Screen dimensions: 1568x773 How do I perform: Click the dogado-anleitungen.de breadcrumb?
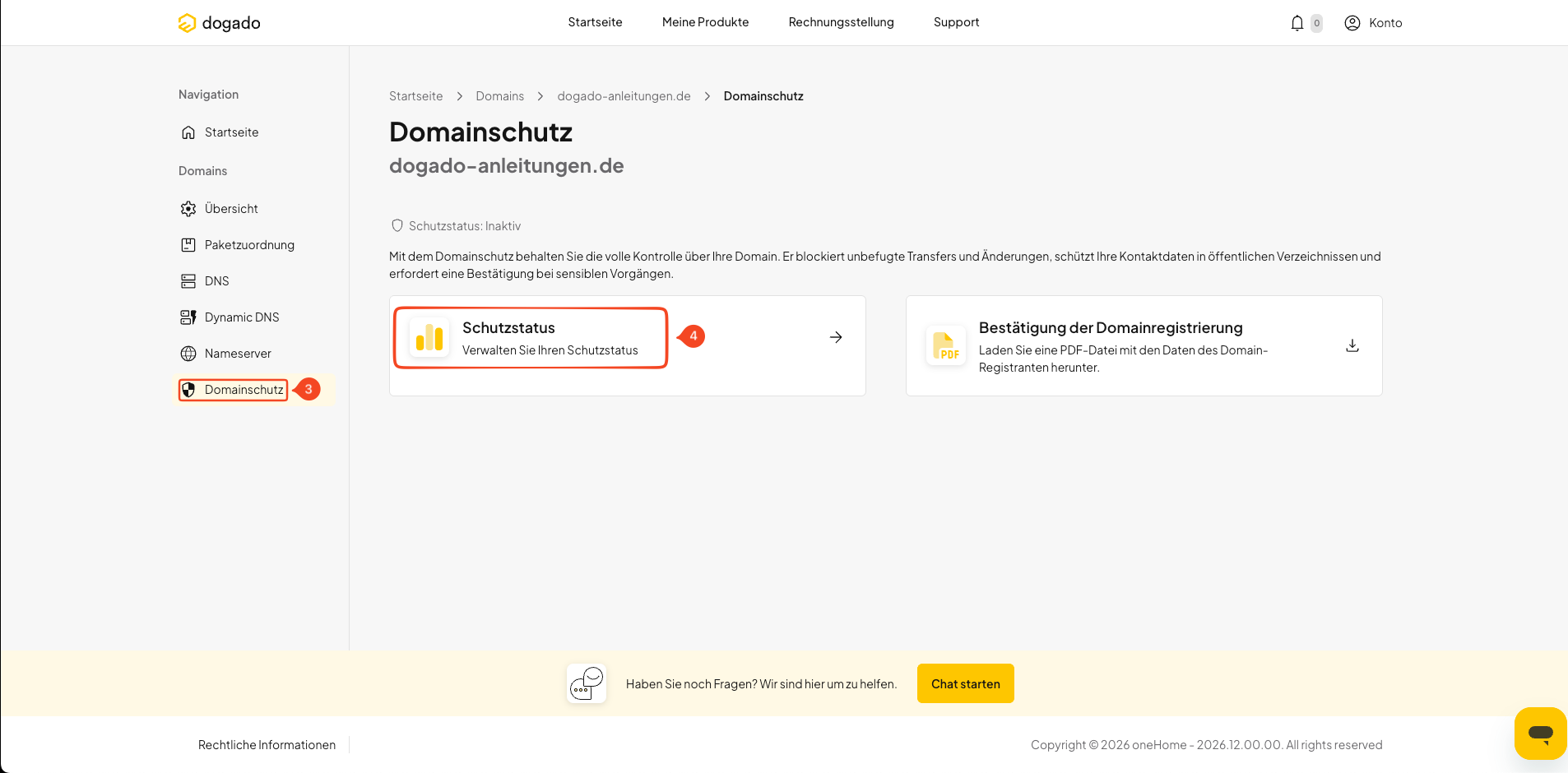pos(624,96)
